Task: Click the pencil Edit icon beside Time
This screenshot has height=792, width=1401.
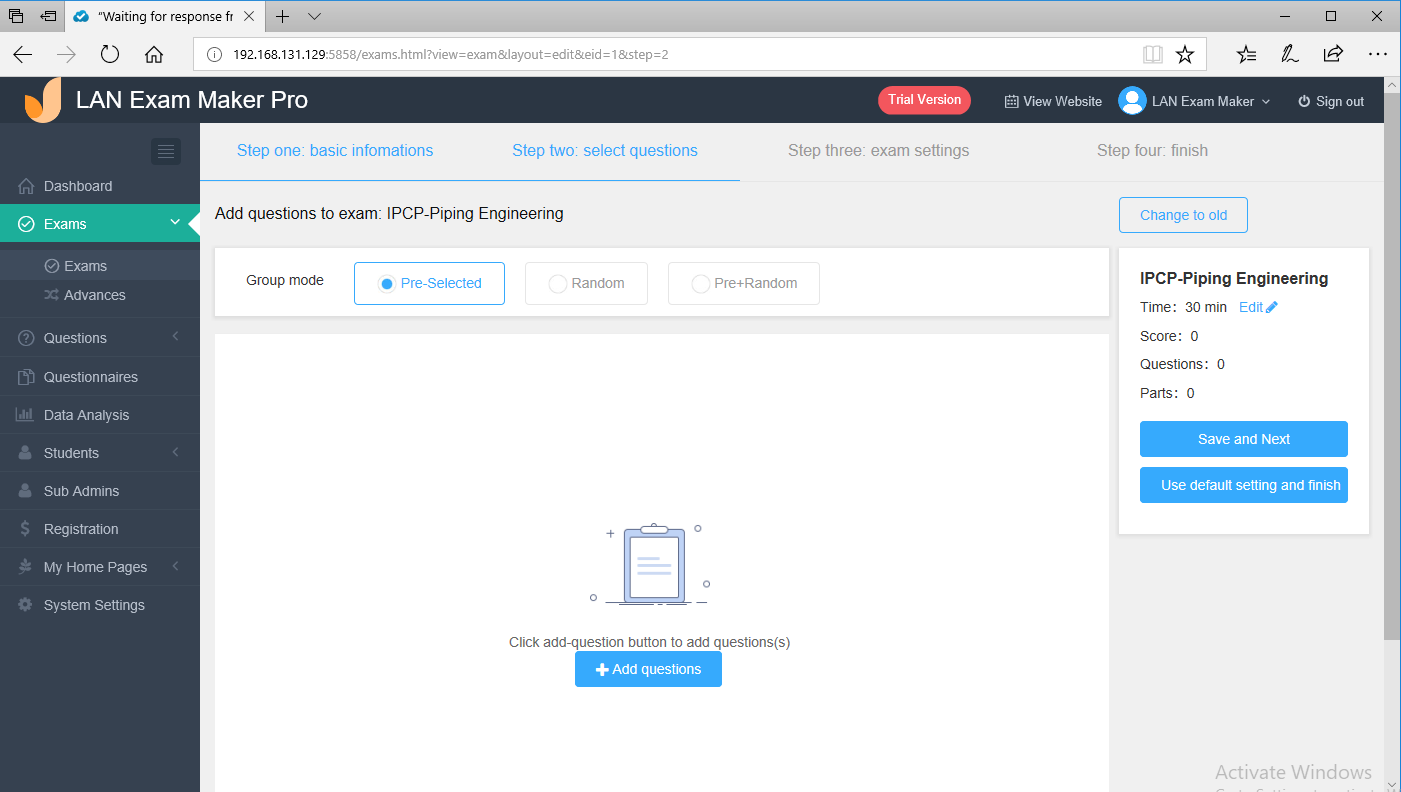Action: 1272,307
